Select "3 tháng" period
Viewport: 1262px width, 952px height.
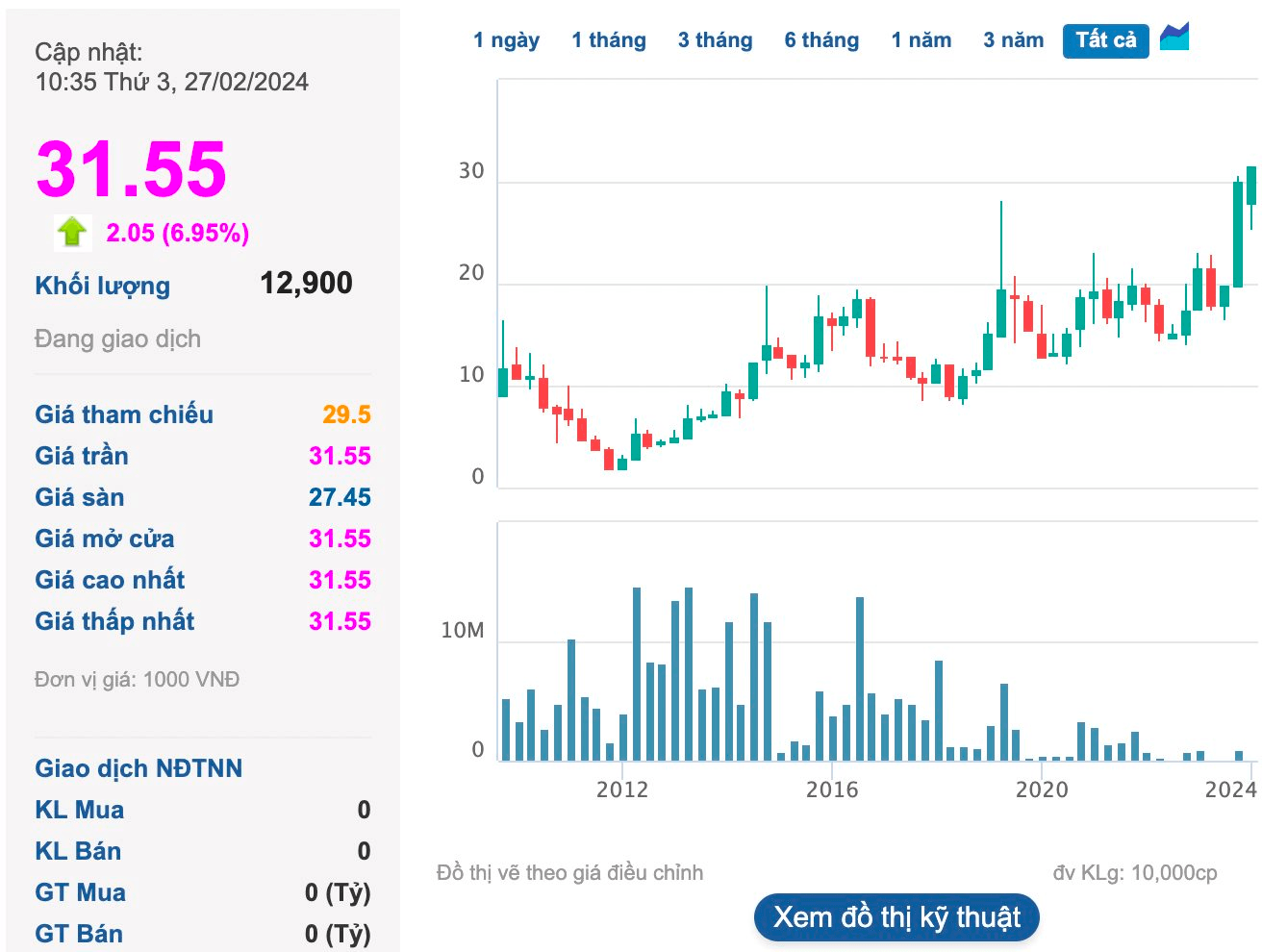tap(715, 39)
